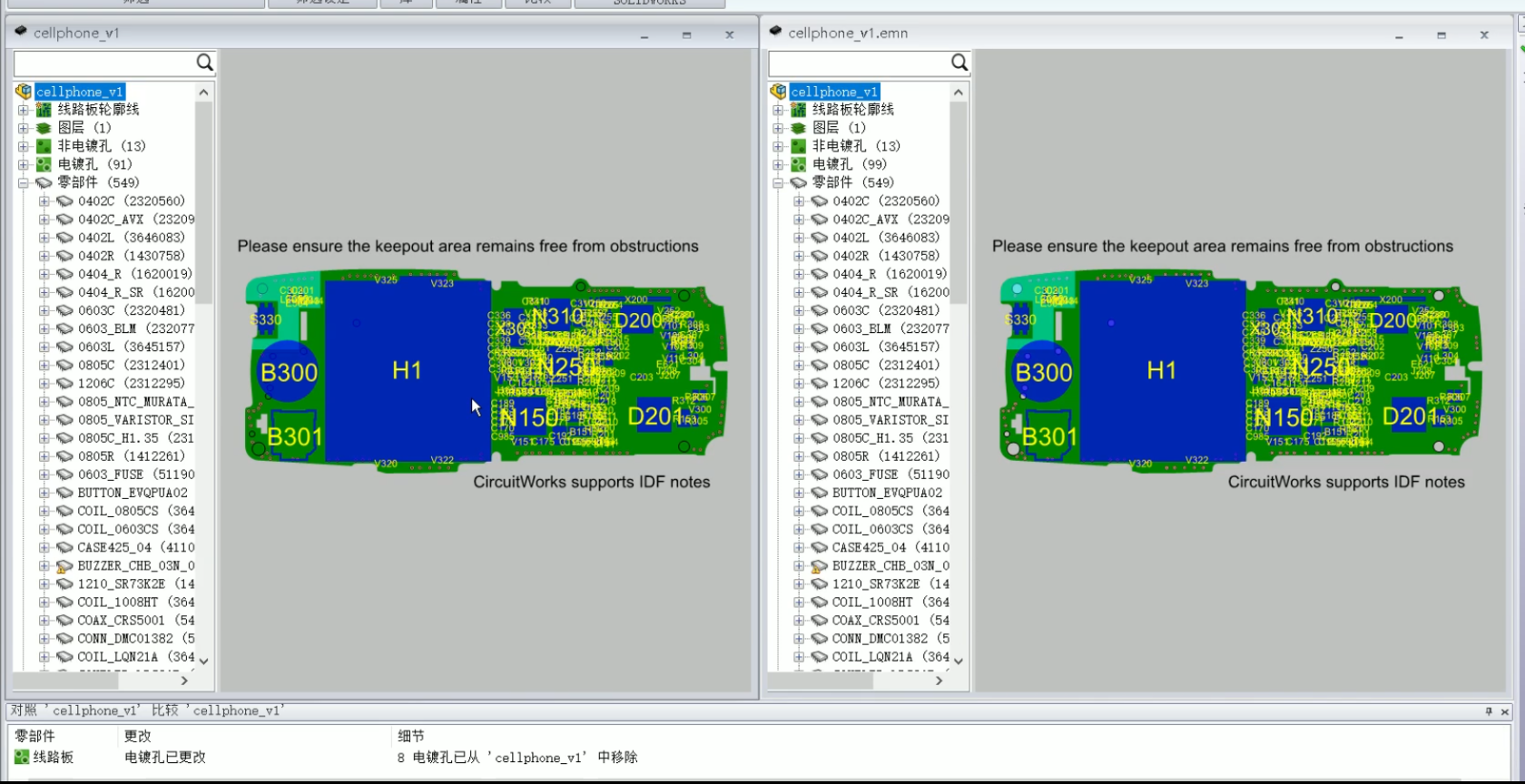Click left tree scroll-up arrow

(x=203, y=93)
